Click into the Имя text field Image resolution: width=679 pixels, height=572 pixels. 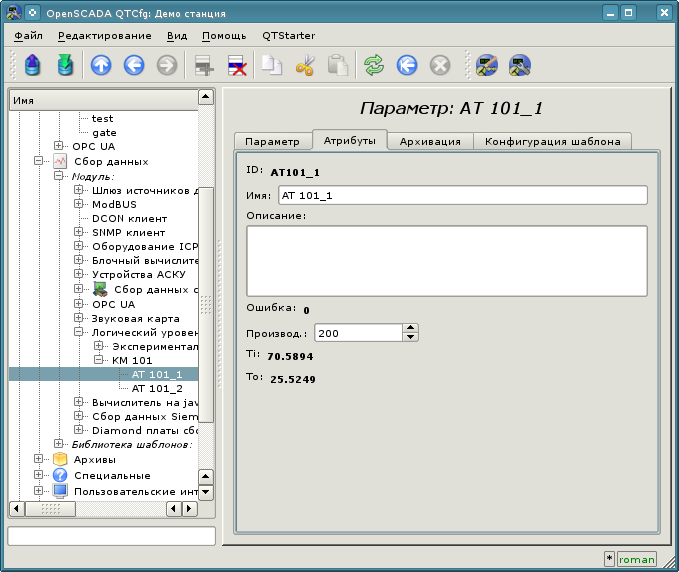(x=462, y=195)
